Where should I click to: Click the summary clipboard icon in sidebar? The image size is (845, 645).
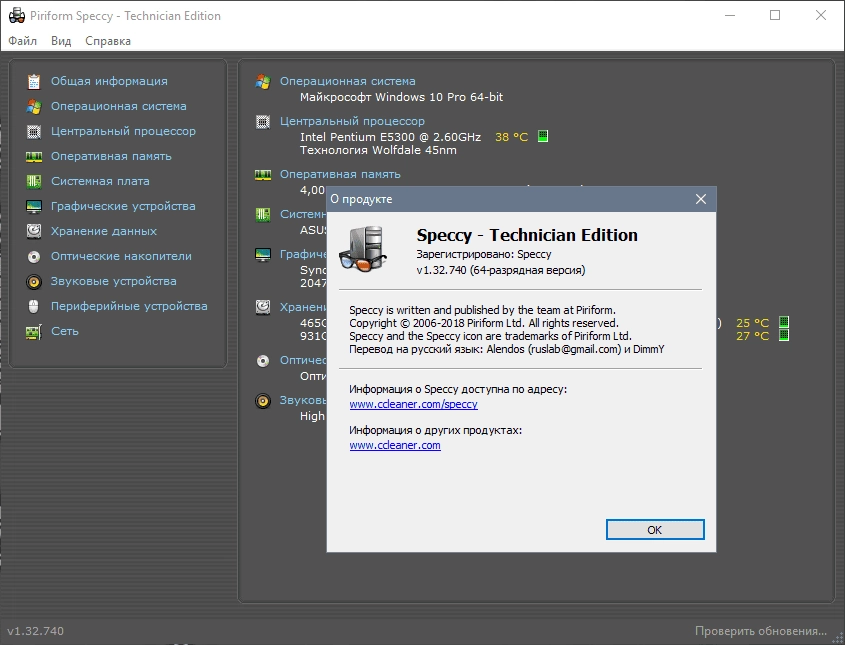tap(34, 81)
